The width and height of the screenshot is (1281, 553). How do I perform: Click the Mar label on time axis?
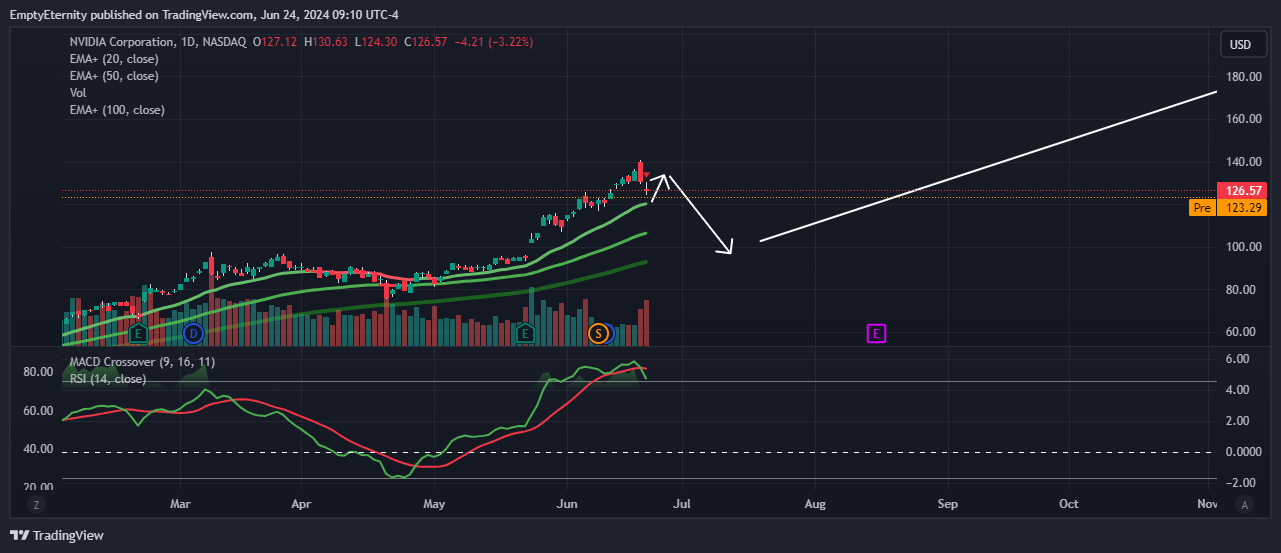(x=180, y=504)
